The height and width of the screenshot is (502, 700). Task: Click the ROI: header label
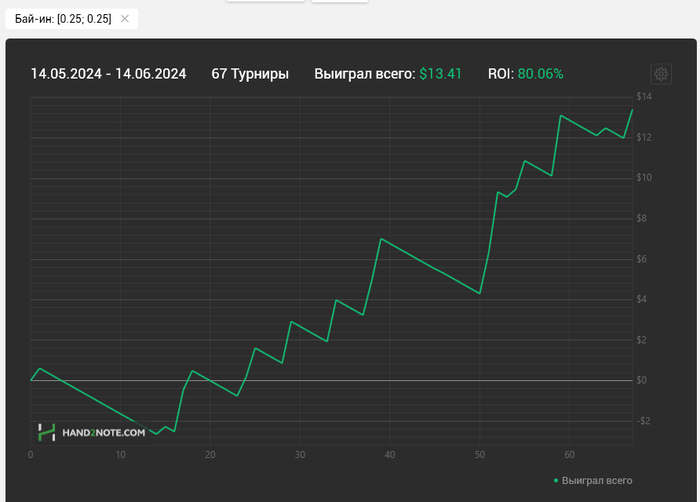[501, 74]
